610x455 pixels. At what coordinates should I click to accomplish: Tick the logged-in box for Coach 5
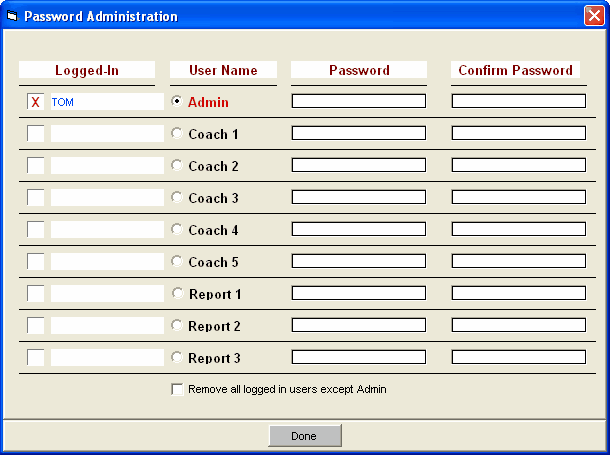[35, 261]
